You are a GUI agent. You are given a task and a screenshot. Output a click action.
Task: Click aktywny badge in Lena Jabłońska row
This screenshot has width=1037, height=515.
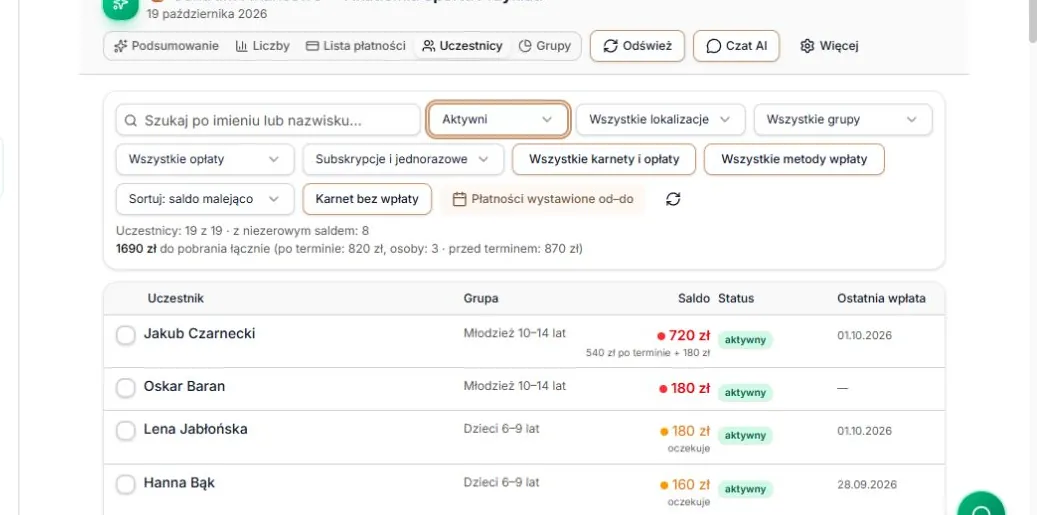pyautogui.click(x=745, y=436)
